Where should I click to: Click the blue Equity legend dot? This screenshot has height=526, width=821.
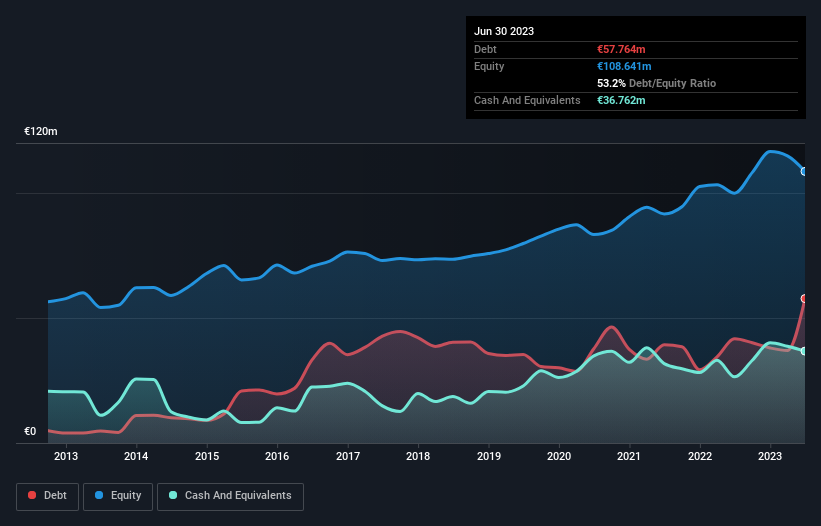(x=99, y=495)
